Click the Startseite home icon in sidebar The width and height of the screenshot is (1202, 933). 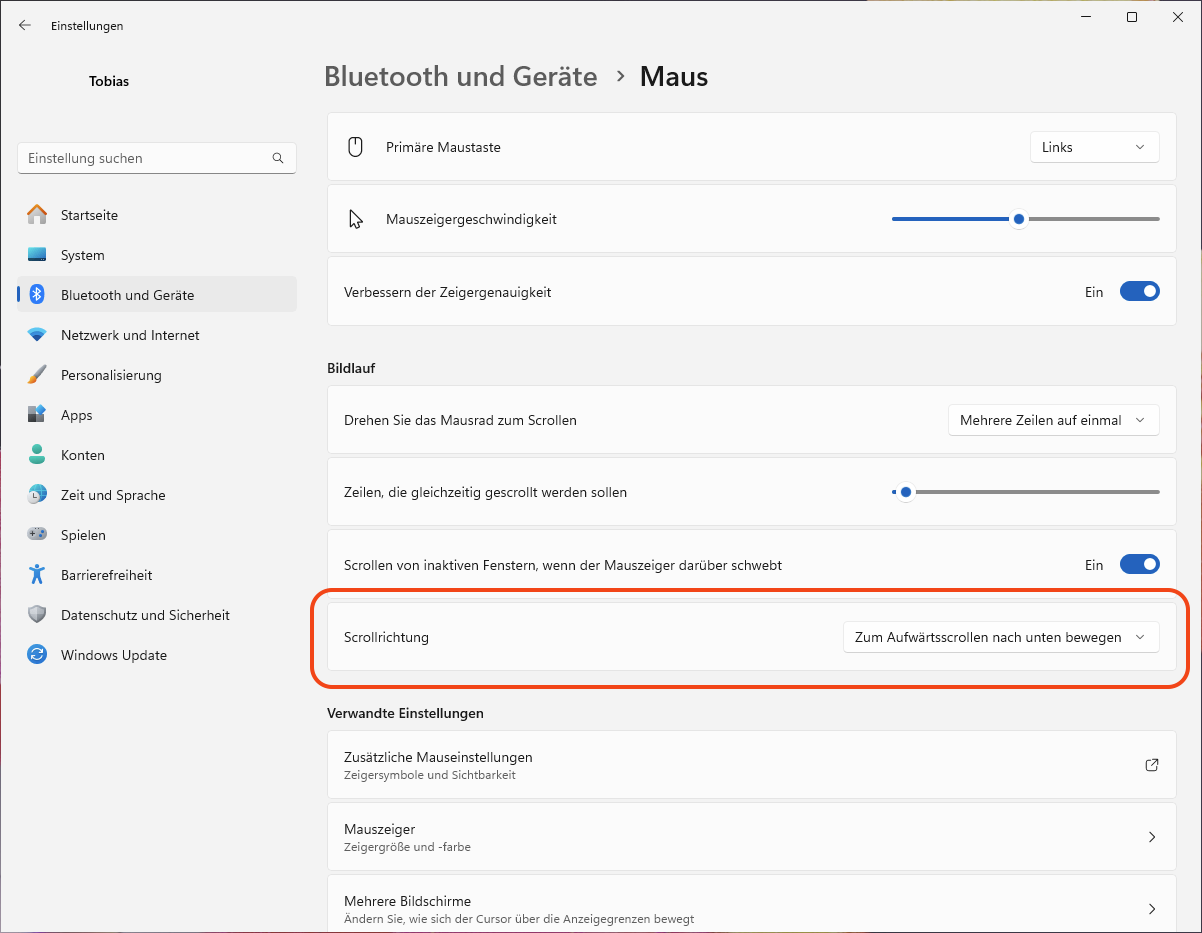(37, 215)
